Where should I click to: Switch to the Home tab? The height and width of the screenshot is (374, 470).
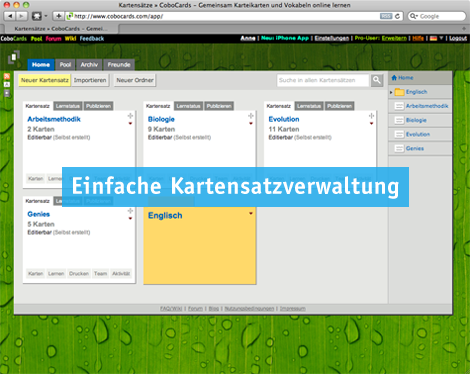pos(41,65)
